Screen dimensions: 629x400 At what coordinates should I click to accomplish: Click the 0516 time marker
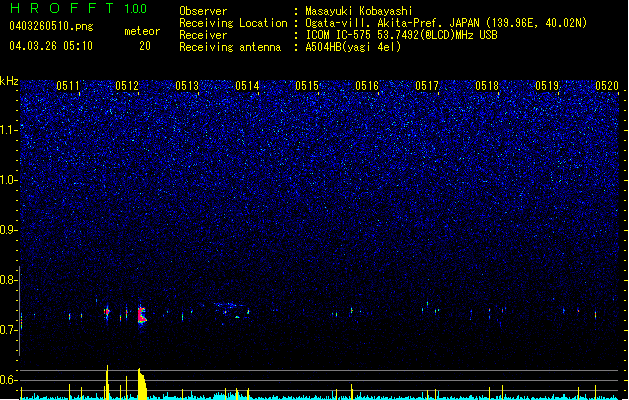click(x=367, y=86)
